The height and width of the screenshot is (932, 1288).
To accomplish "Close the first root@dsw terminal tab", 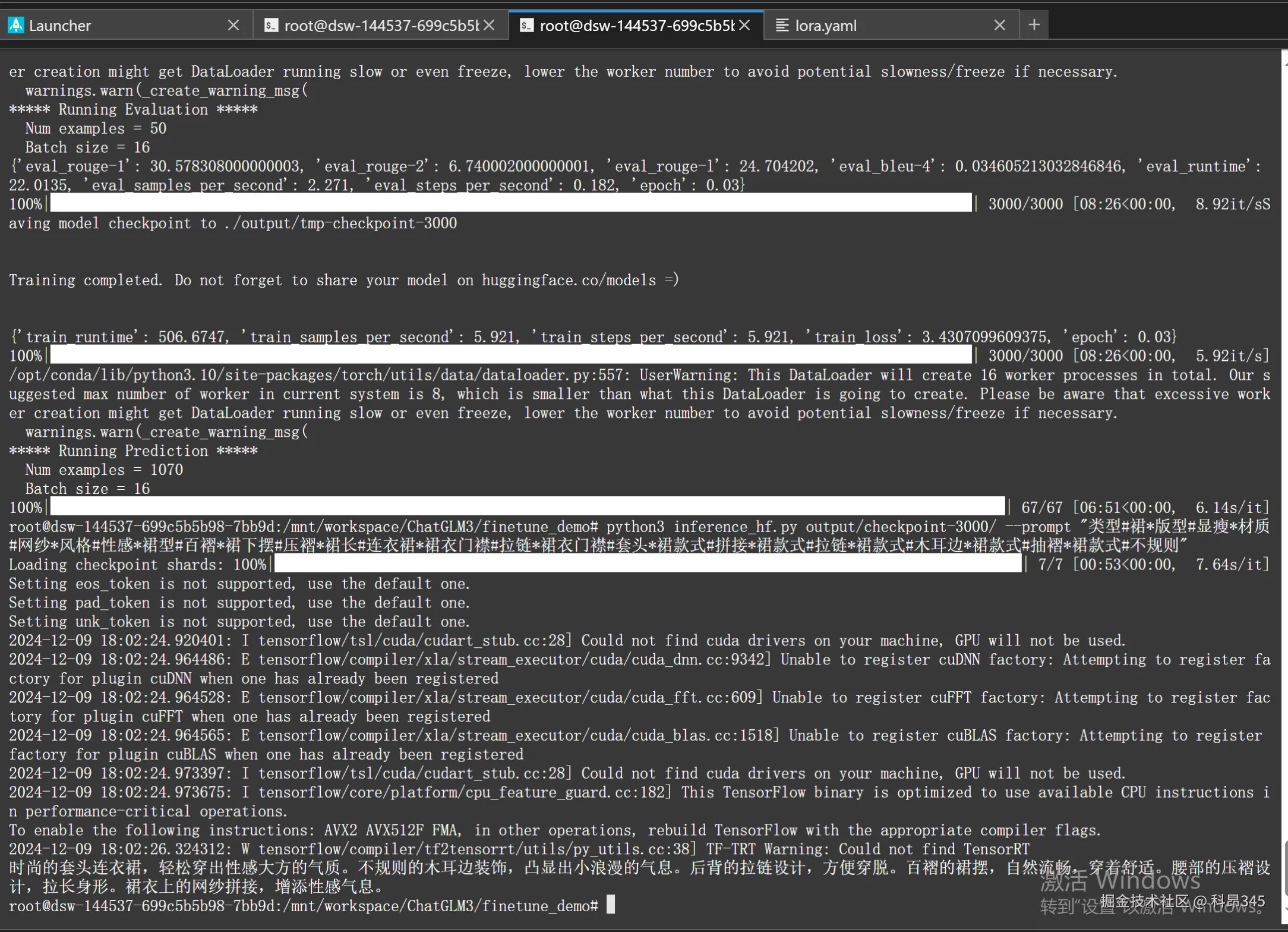I will pyautogui.click(x=489, y=25).
